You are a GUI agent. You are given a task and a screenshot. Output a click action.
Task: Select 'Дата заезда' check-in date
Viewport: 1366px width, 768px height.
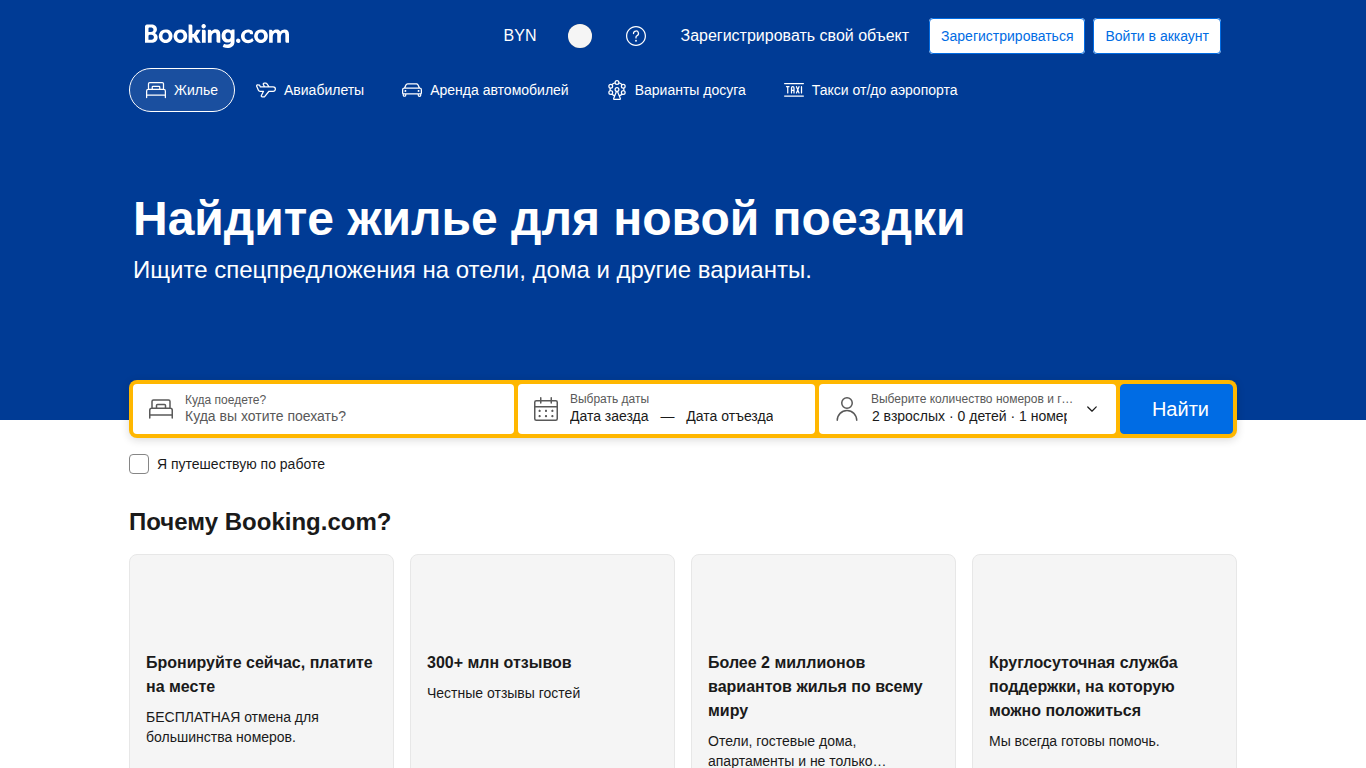coord(609,416)
